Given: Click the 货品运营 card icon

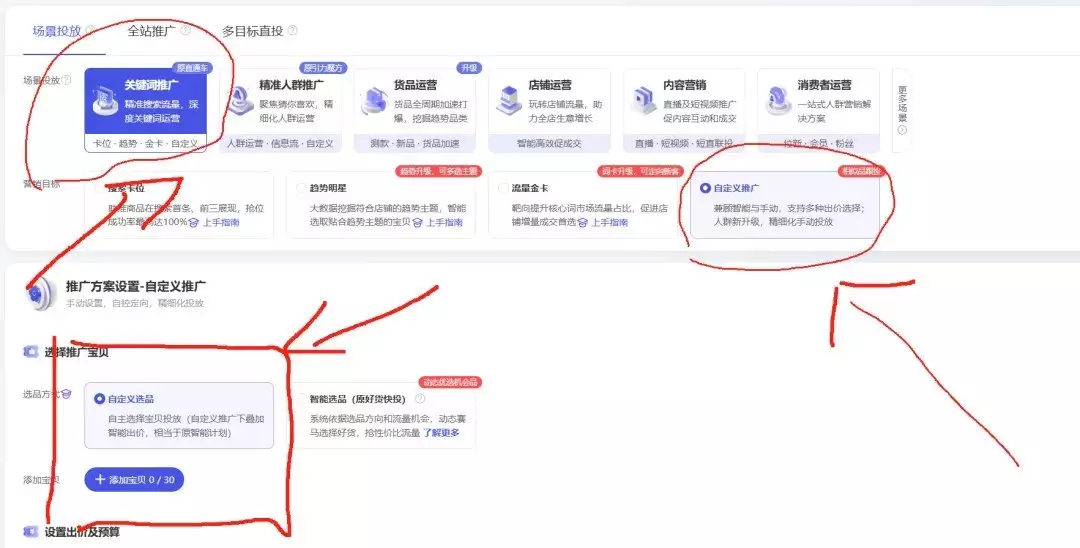Looking at the screenshot, I should click(375, 101).
